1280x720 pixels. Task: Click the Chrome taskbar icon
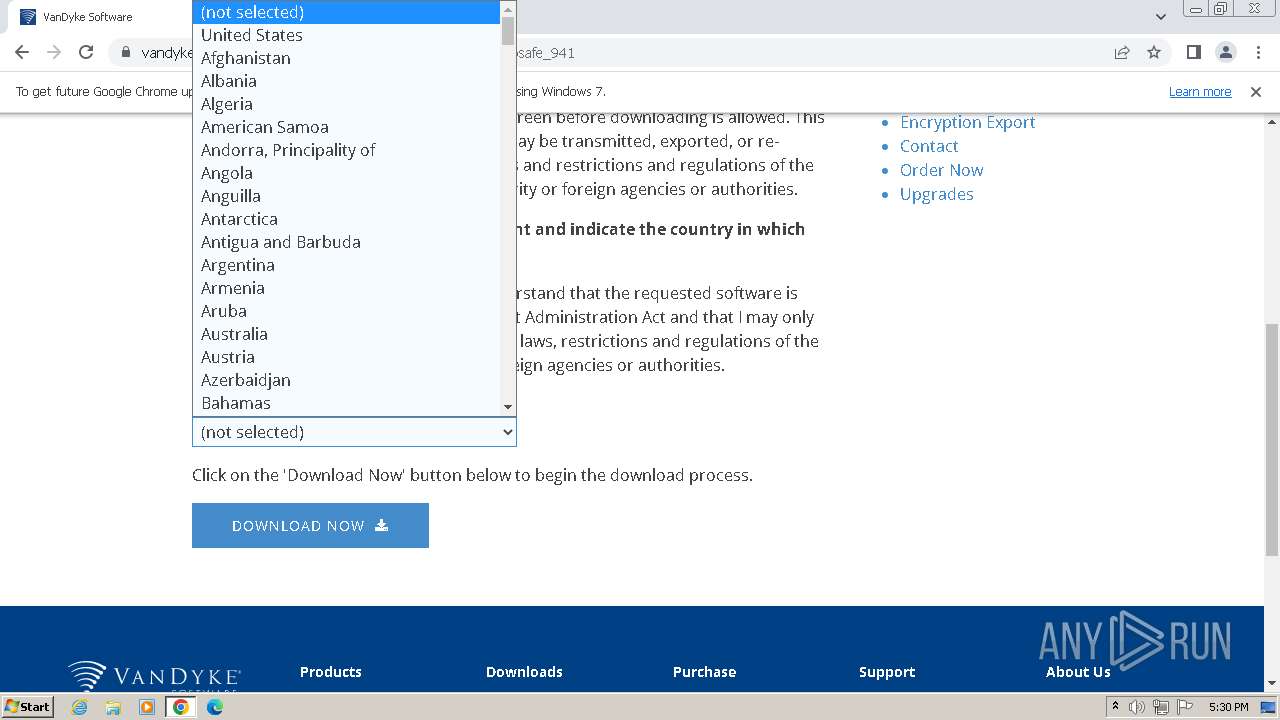[x=181, y=707]
